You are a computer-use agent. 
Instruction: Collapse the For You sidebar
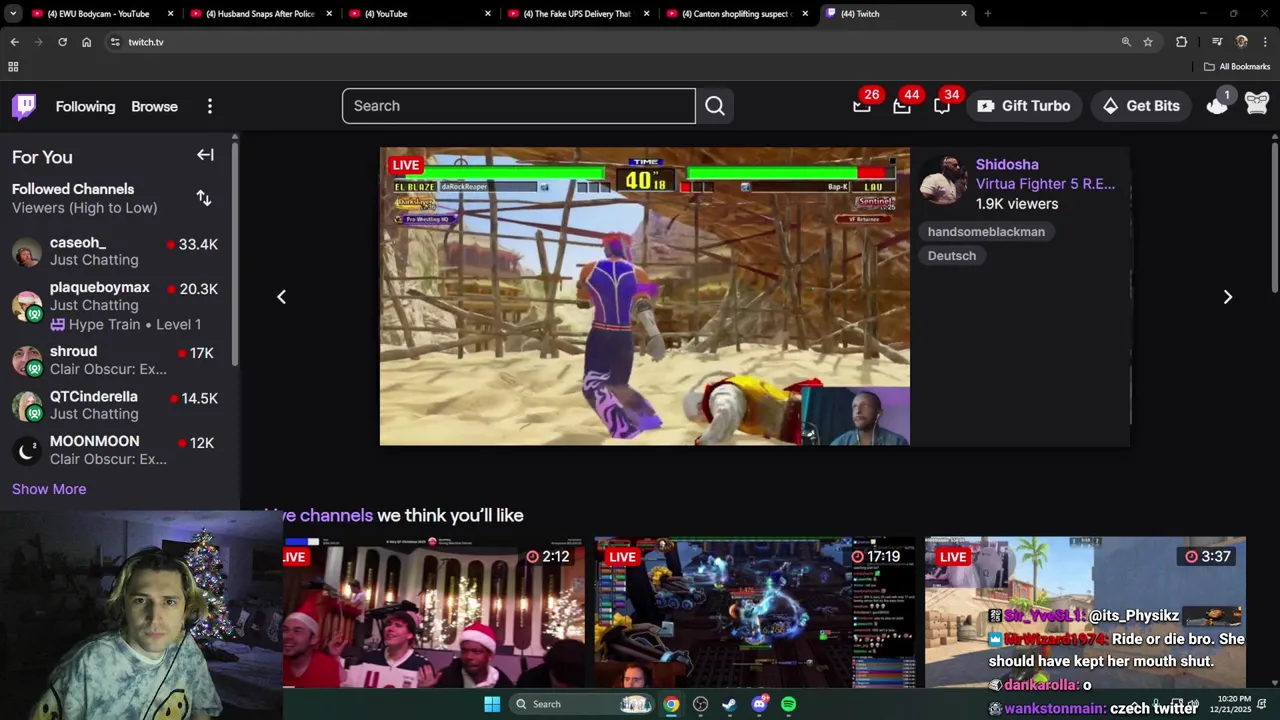click(x=205, y=155)
